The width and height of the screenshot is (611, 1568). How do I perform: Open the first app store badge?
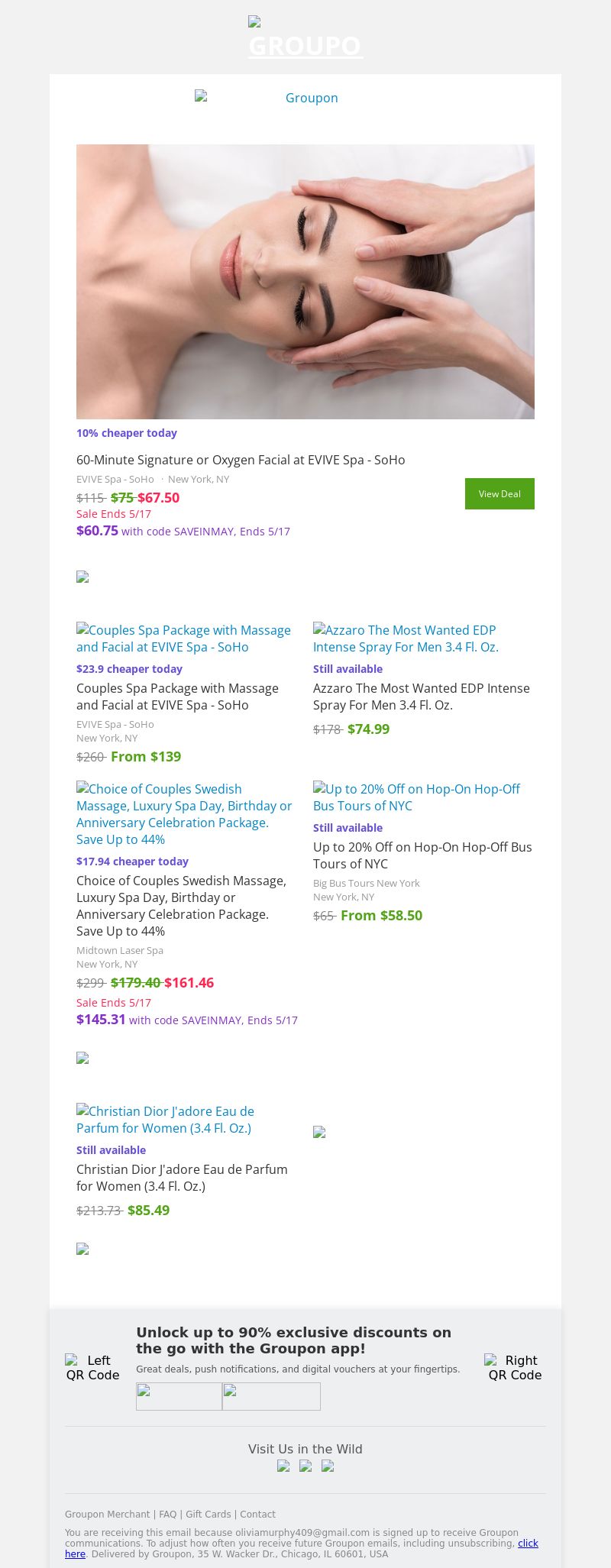179,1396
